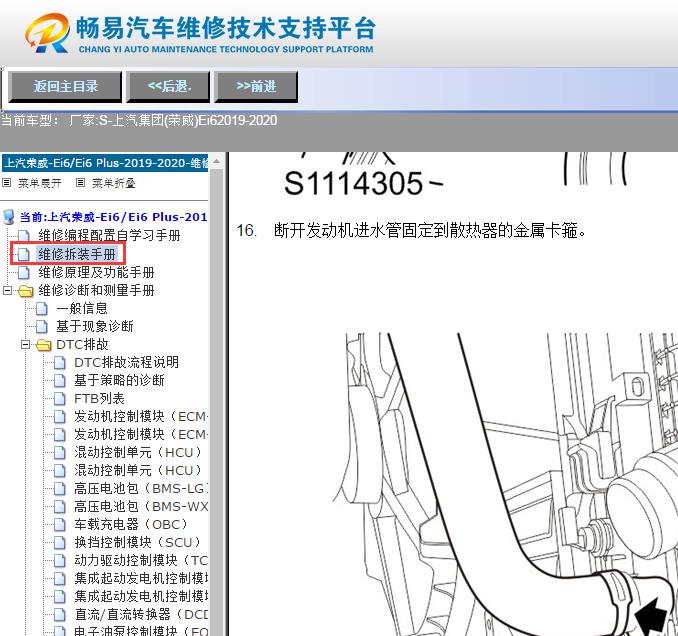
Task: Click the sidebar title 上汽荣威-Ei6/Ei6 Plus-2019-2020
Action: pyautogui.click(x=105, y=163)
